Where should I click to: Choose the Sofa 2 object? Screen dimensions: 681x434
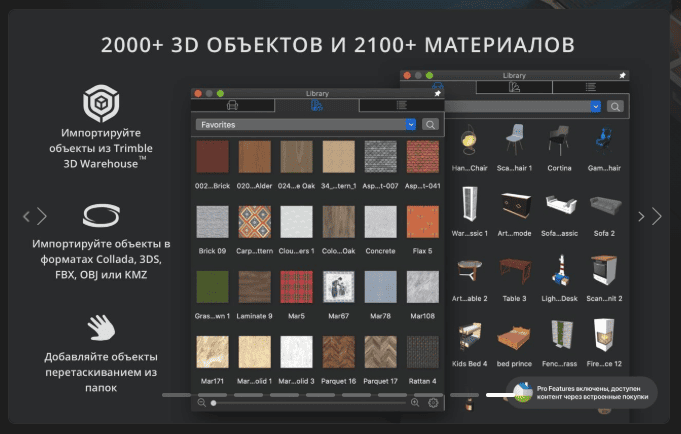tap(605, 205)
